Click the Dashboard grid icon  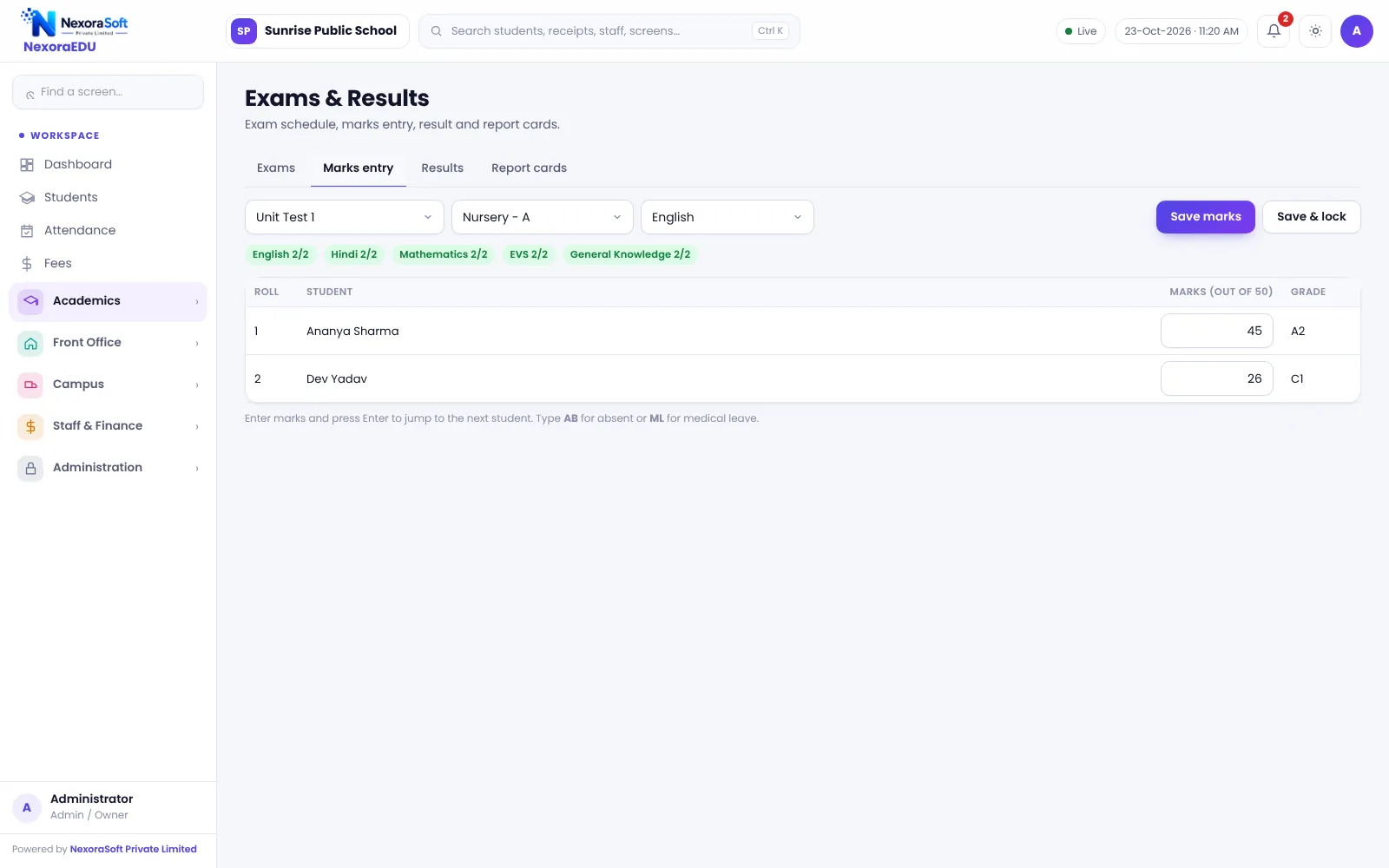(x=27, y=165)
